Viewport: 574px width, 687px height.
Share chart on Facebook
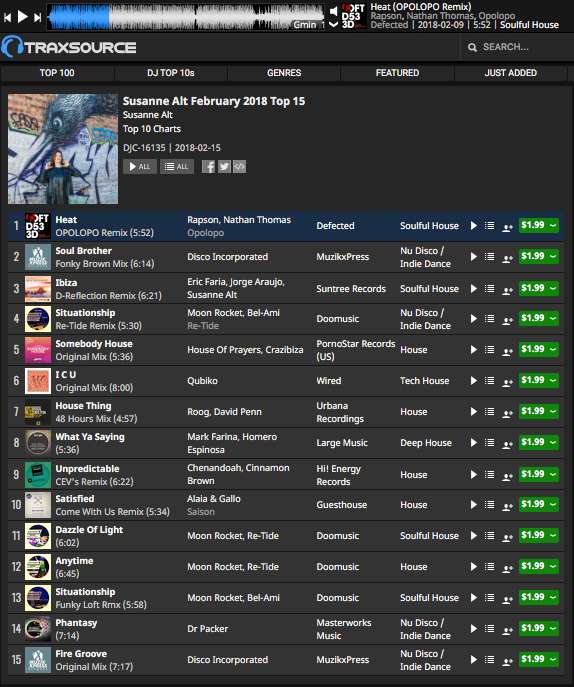point(209,166)
